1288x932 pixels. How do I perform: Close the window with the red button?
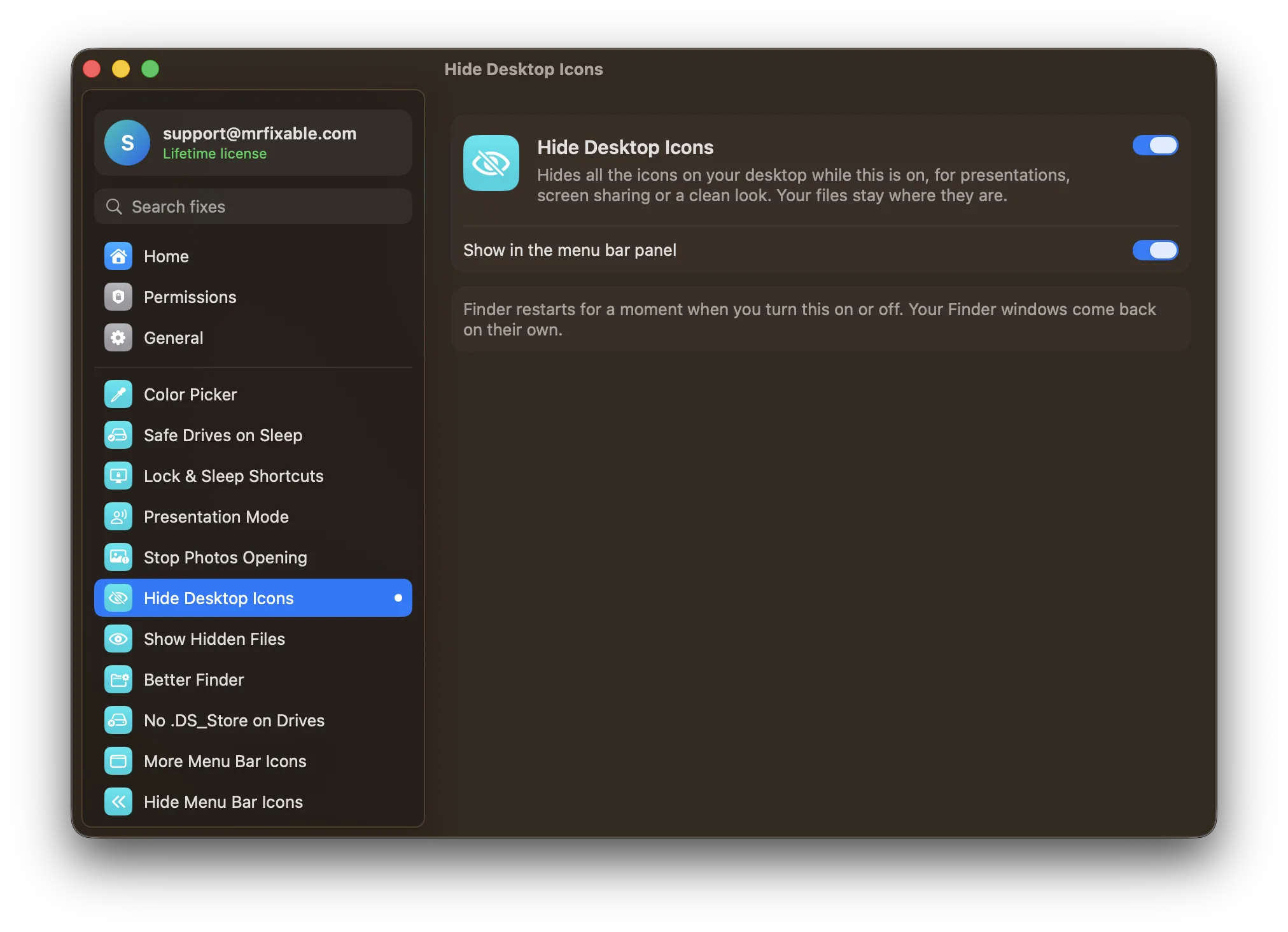click(92, 69)
